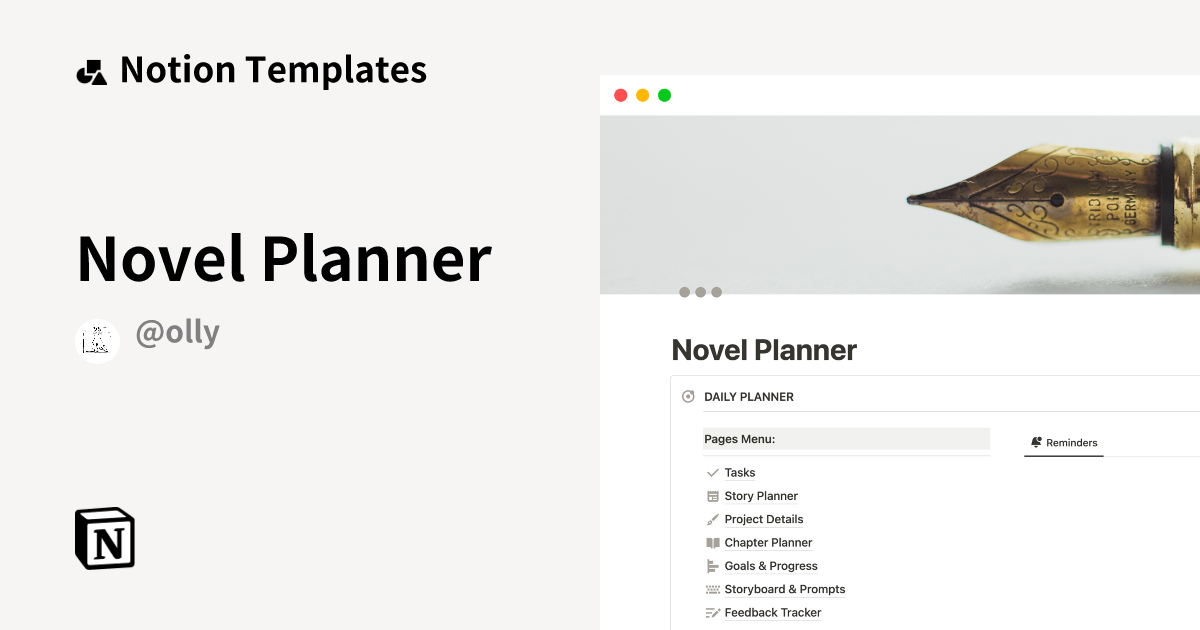This screenshot has width=1200, height=630.
Task: Click the Storyboard & Prompts keyboard icon
Action: (x=713, y=590)
